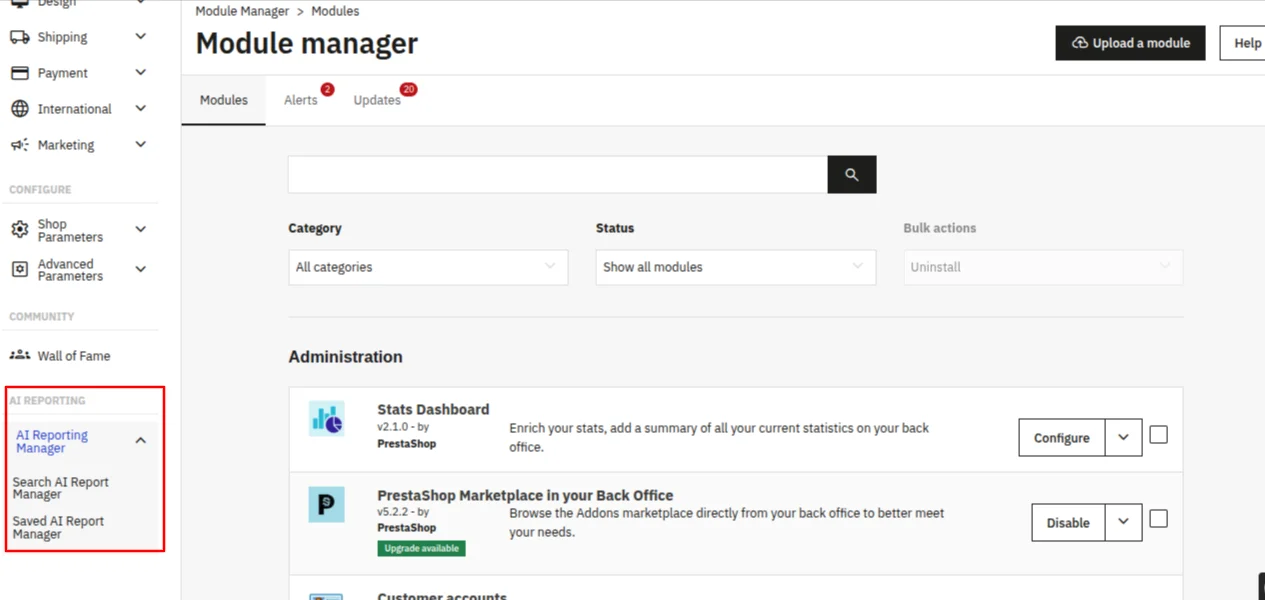The height and width of the screenshot is (600, 1265).
Task: Open the All categories dropdown
Action: pyautogui.click(x=428, y=267)
